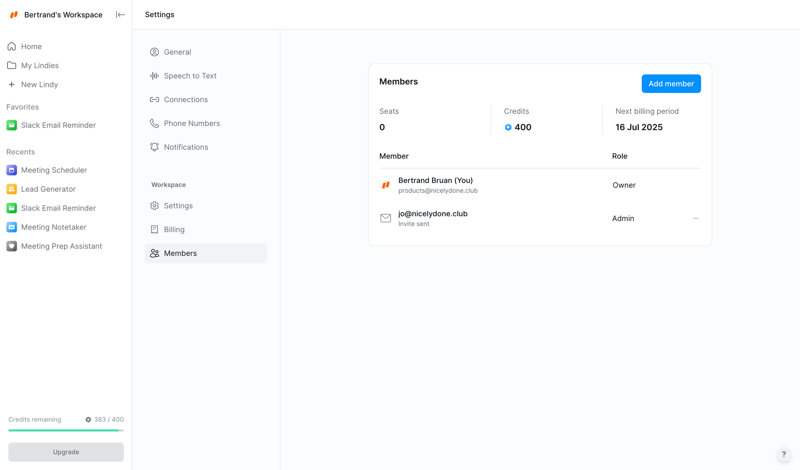Click the Workspace Settings gear icon
The height and width of the screenshot is (470, 800).
click(x=154, y=206)
